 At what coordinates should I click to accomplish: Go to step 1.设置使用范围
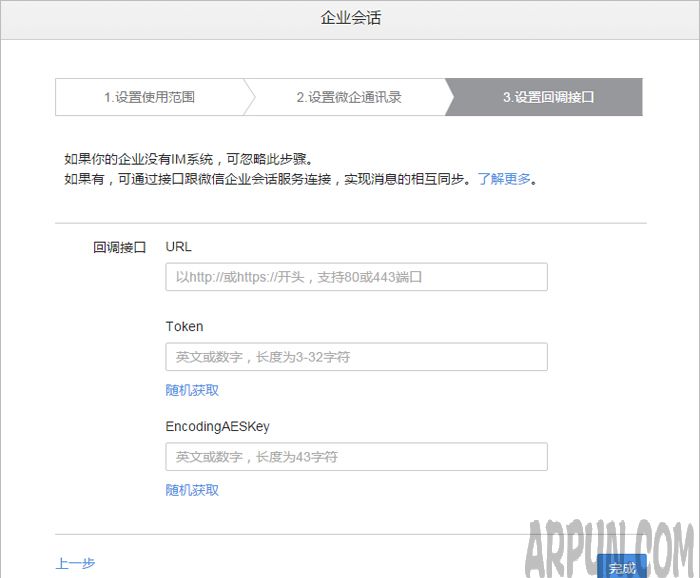149,98
